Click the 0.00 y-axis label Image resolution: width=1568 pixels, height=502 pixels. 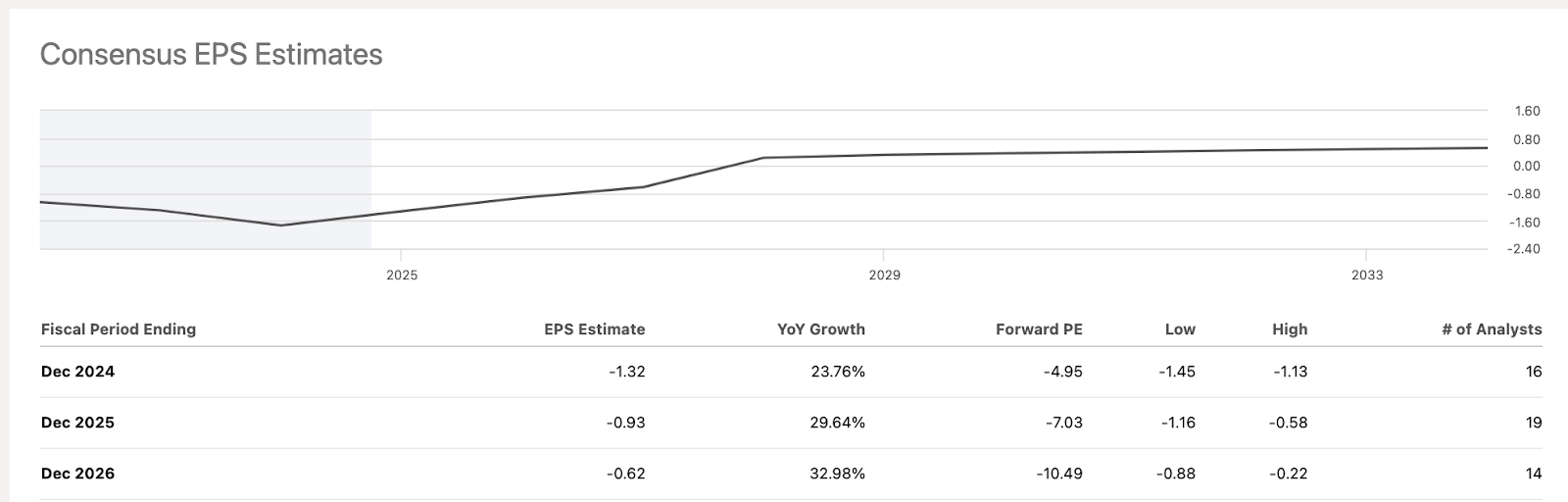[x=1526, y=167]
